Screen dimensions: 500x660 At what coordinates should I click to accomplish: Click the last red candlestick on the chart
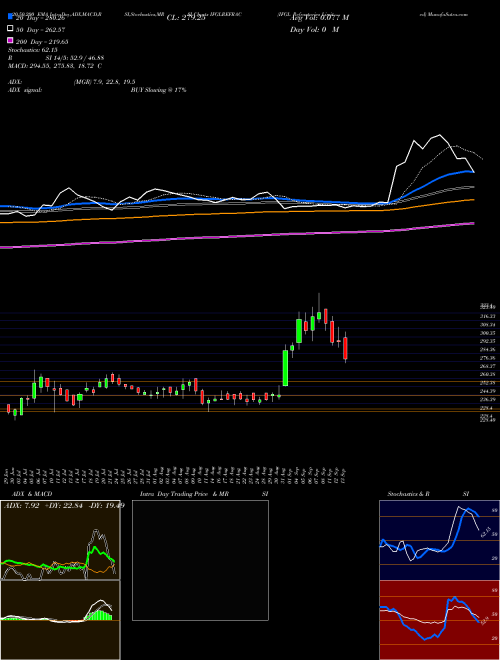(346, 348)
